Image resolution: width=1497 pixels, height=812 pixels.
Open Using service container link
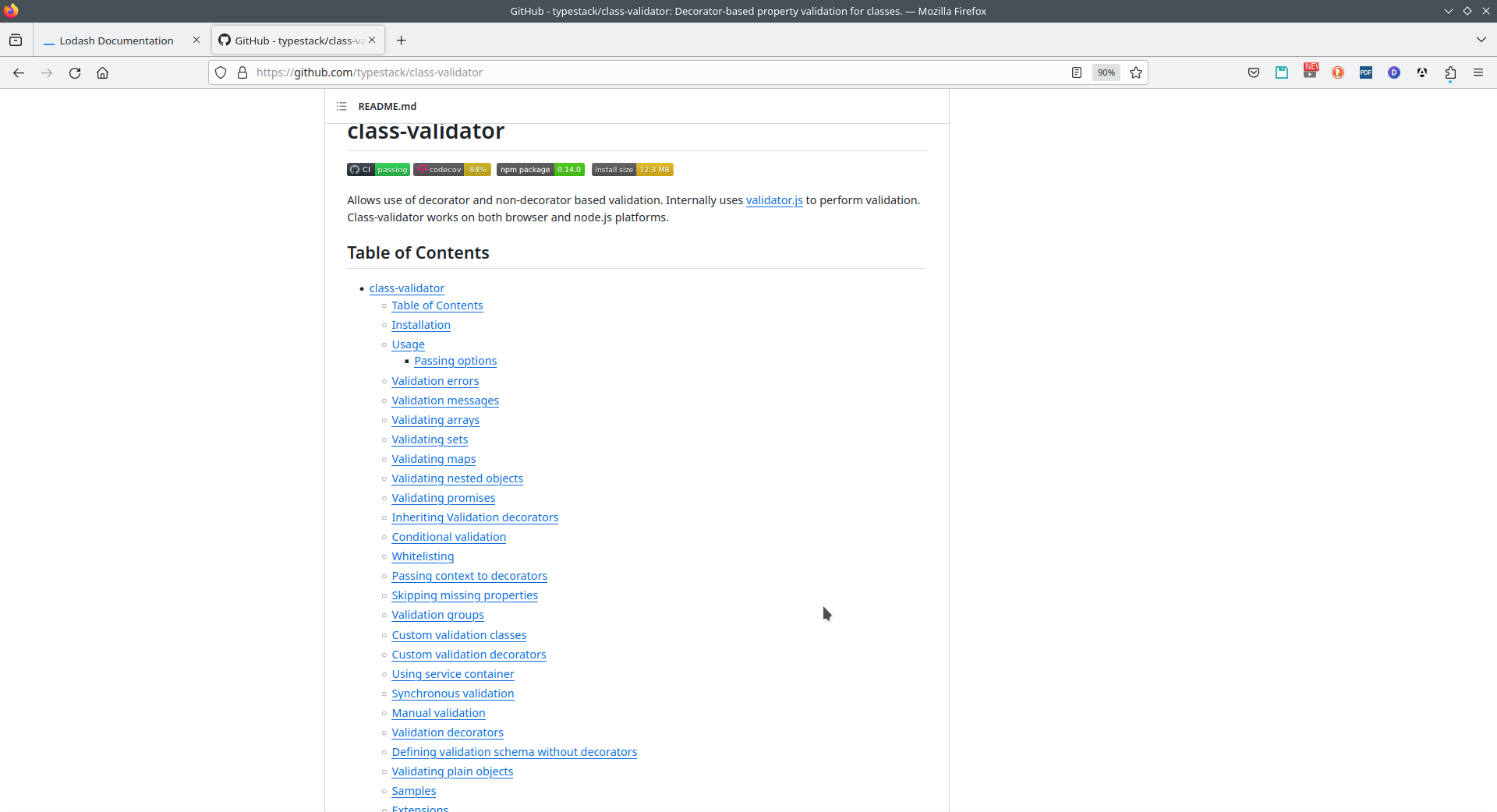click(453, 674)
